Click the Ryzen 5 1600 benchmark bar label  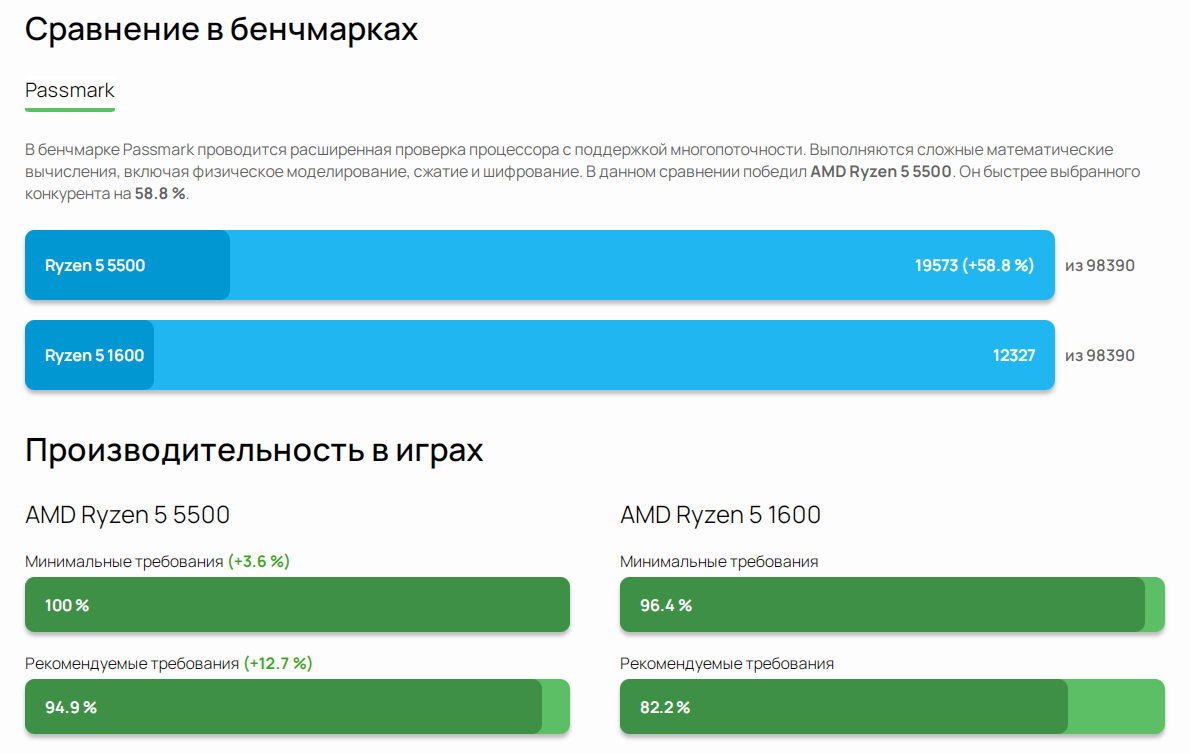click(94, 355)
